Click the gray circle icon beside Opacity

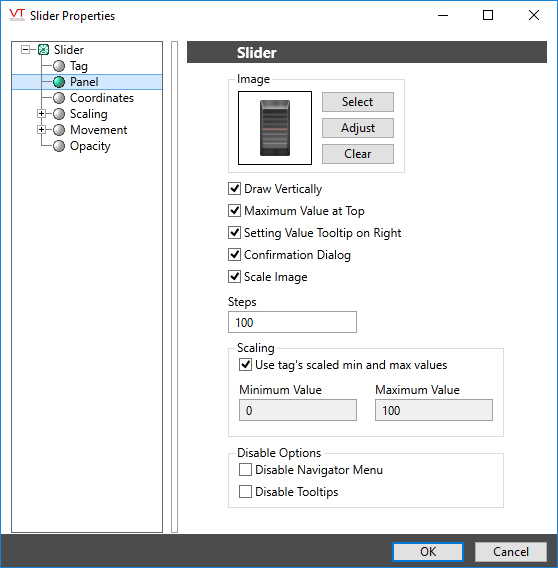point(59,146)
